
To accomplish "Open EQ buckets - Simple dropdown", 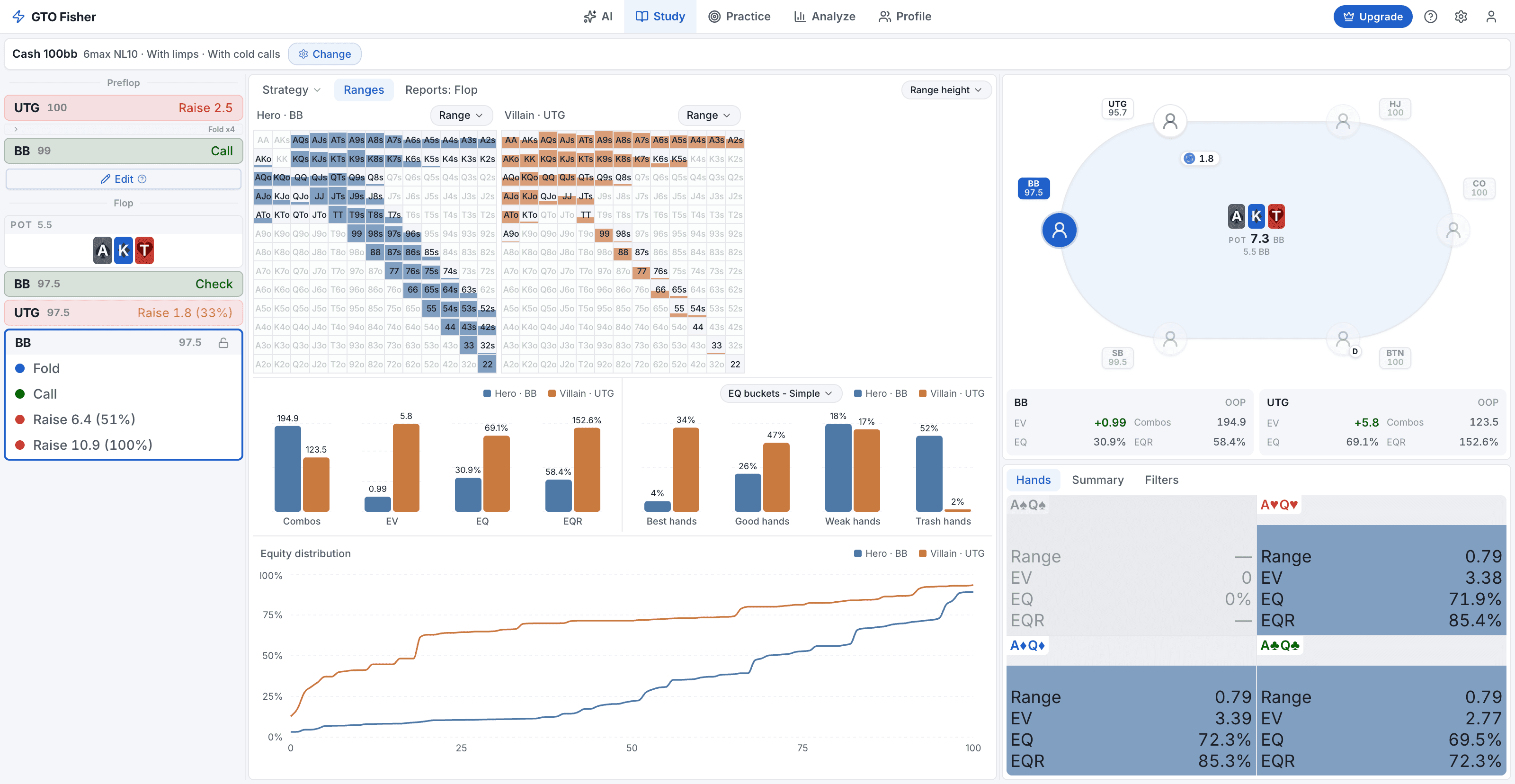I will 780,393.
